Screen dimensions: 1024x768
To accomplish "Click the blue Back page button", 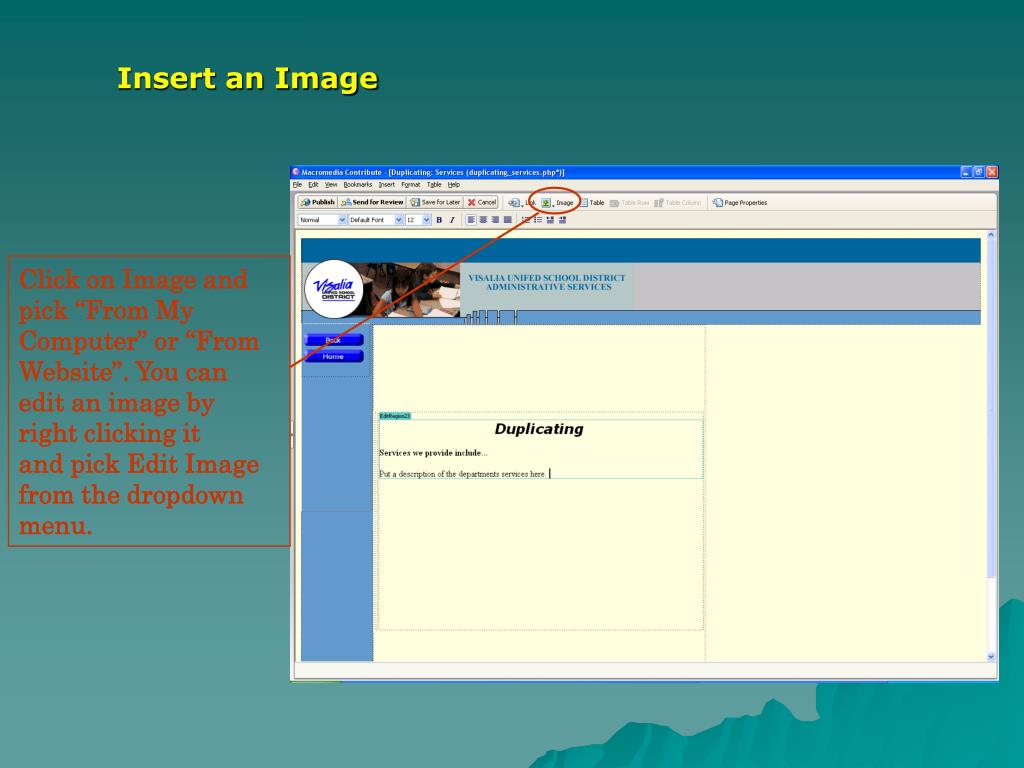I will 334,340.
